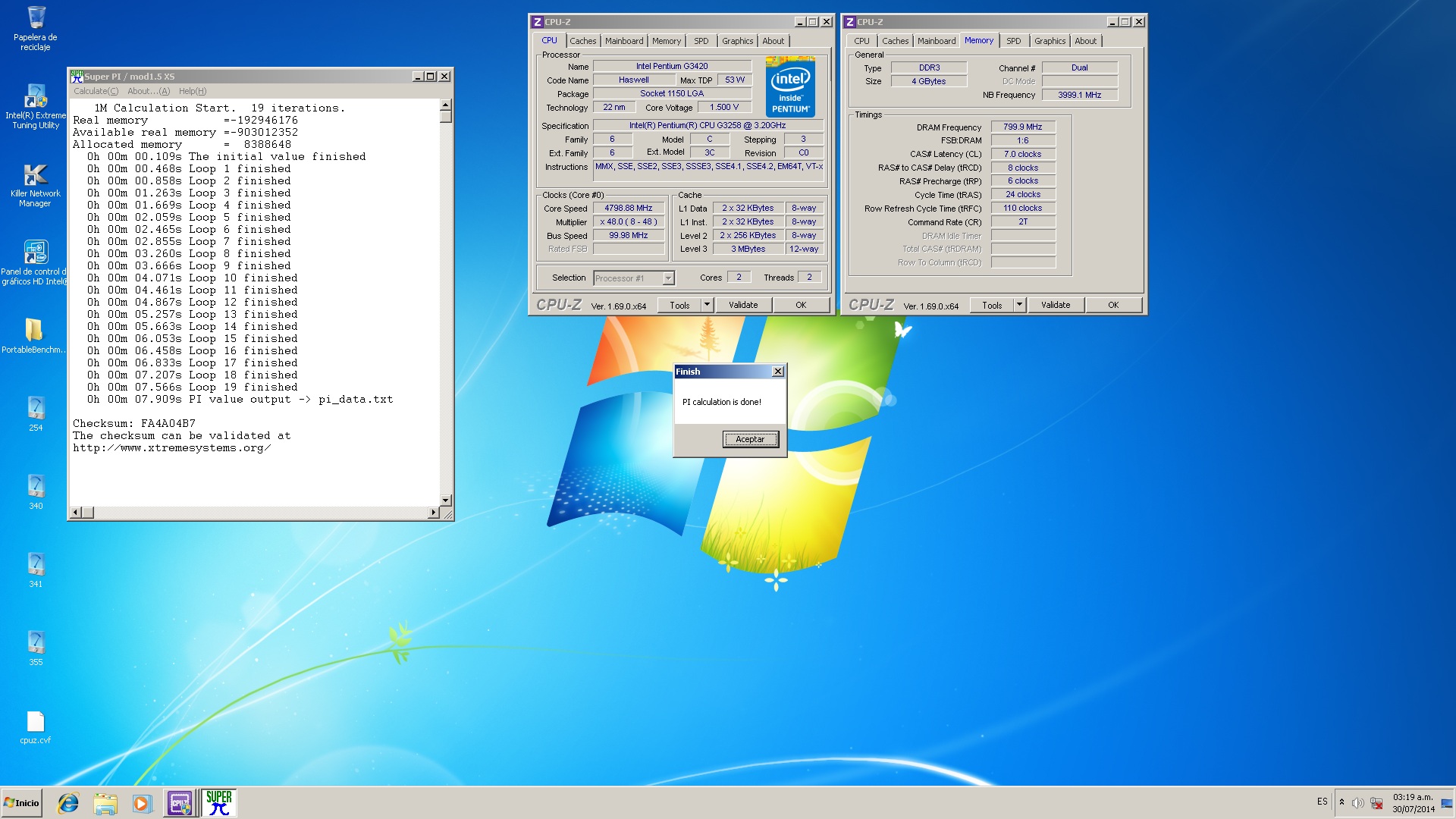1456x819 pixels.
Task: Open Windows Media Player taskbar icon
Action: pos(142,803)
